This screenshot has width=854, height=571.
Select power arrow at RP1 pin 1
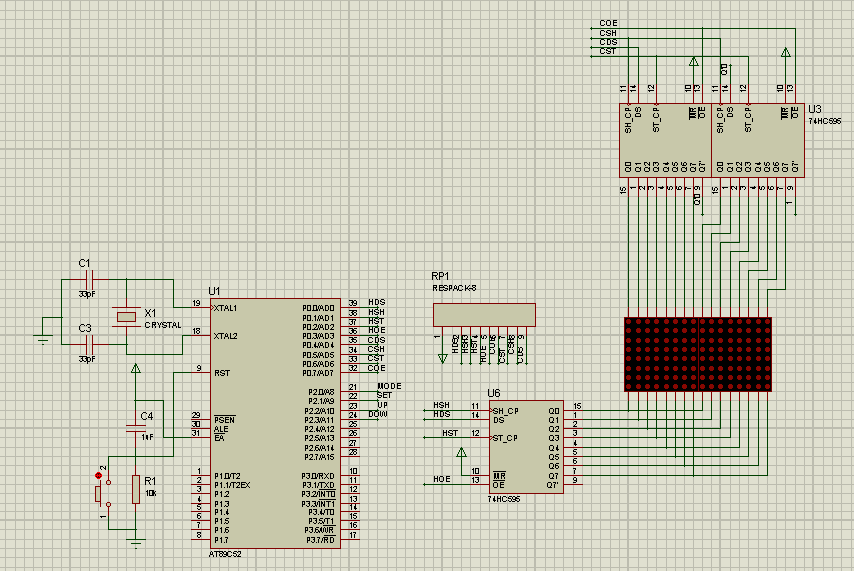pyautogui.click(x=442, y=359)
